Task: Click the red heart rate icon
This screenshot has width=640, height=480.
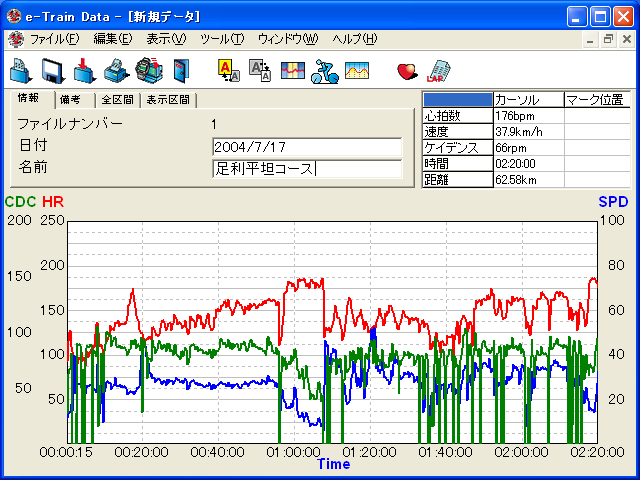Action: [407, 70]
